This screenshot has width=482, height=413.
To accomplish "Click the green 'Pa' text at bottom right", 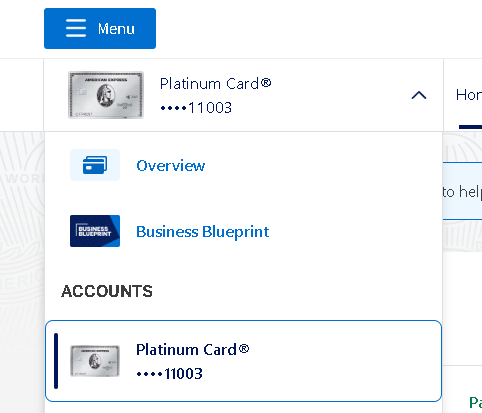I will 475,402.
